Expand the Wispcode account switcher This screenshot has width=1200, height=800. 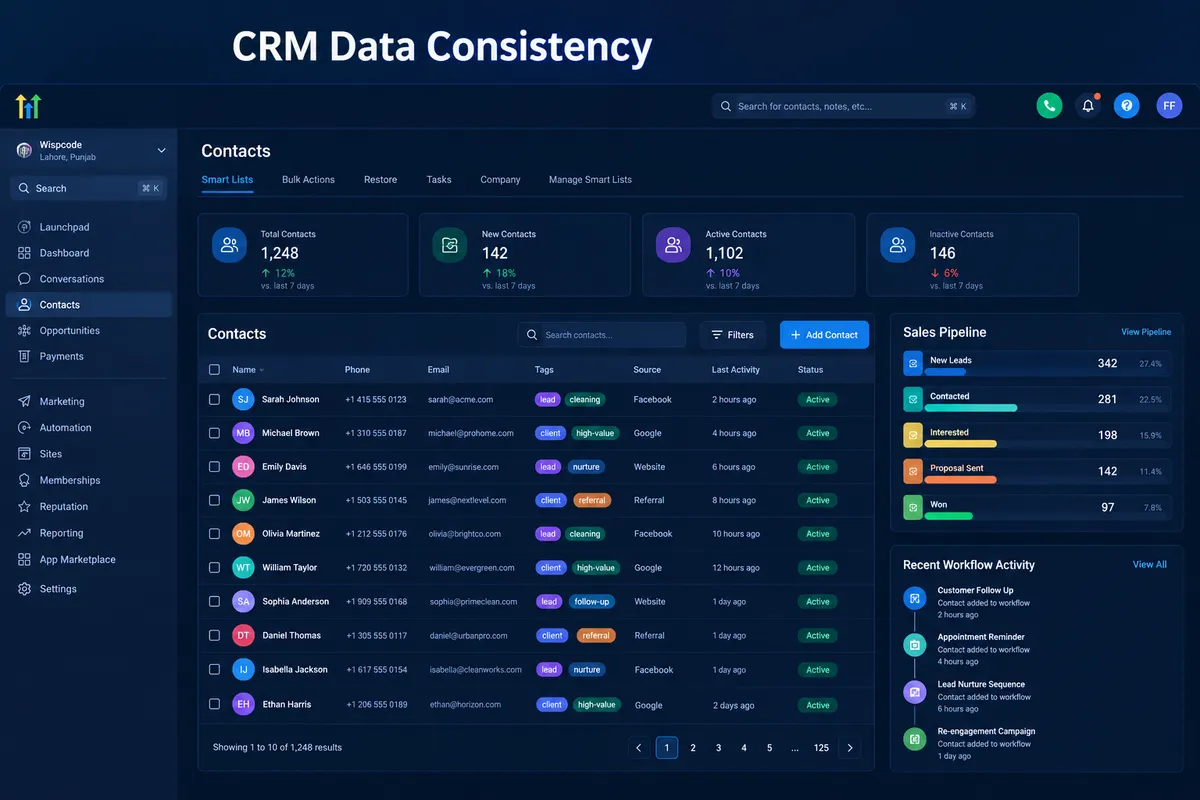[x=161, y=151]
